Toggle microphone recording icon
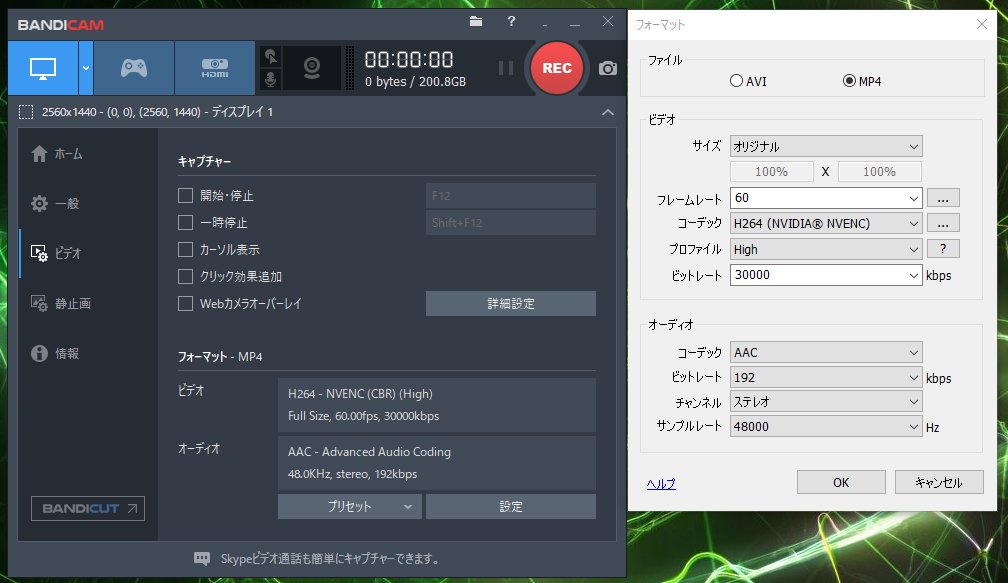Image resolution: width=1008 pixels, height=583 pixels. (271, 80)
